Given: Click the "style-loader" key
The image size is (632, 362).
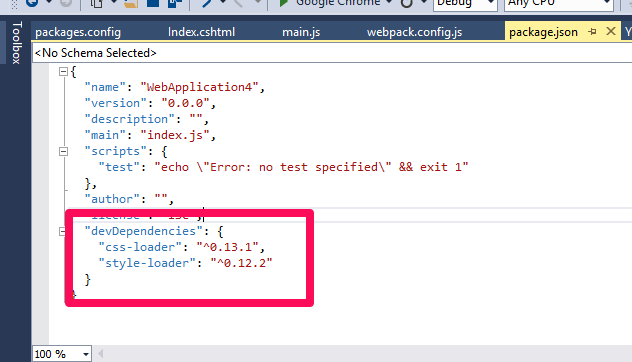Looking at the screenshot, I should click(147, 263).
